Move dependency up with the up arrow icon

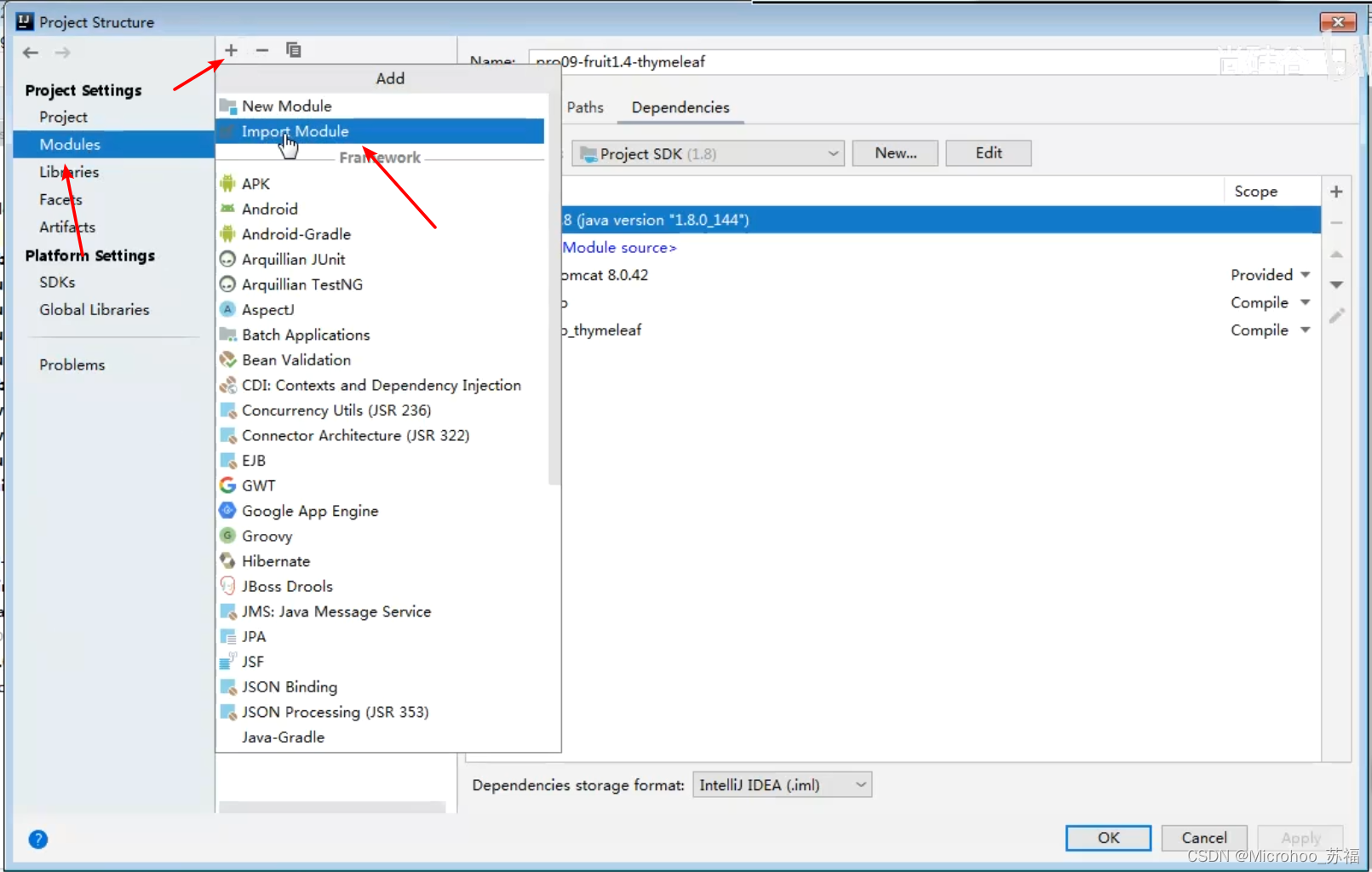pyautogui.click(x=1336, y=254)
